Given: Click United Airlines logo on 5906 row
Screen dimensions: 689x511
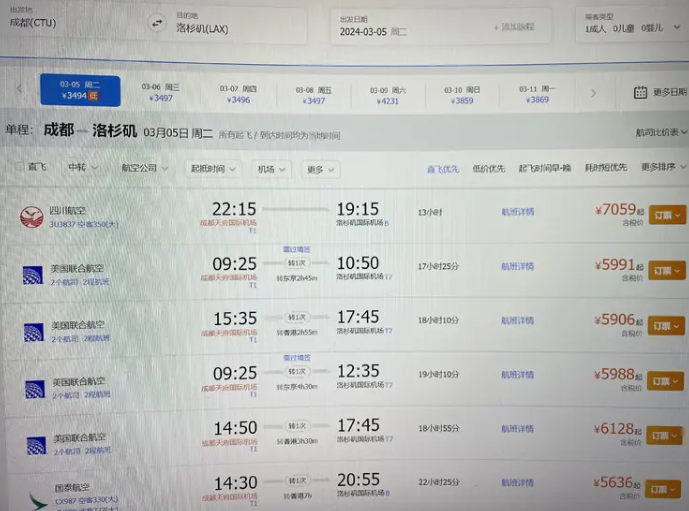Looking at the screenshot, I should [34, 332].
